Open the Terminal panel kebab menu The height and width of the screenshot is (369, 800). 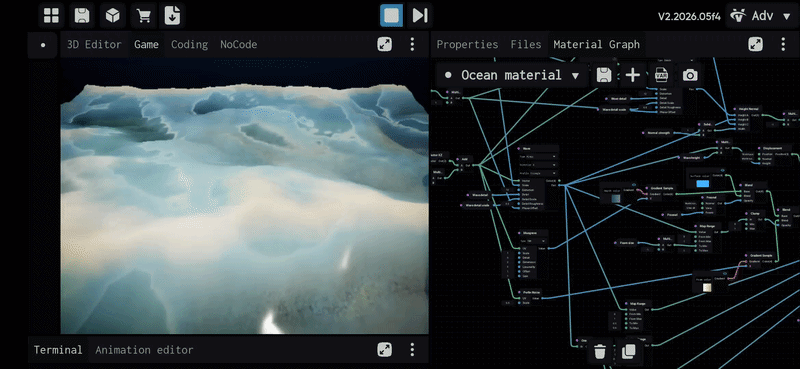[412, 350]
